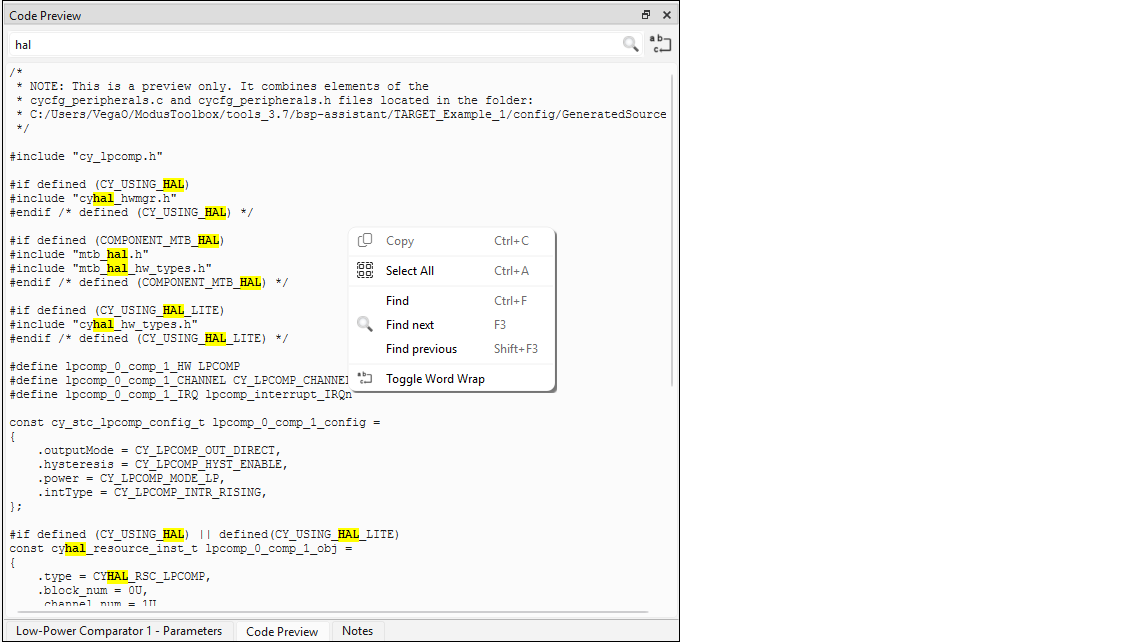Viewport: 1142px width, 644px height.
Task: Select the Code Preview bottom tab
Action: 282,631
